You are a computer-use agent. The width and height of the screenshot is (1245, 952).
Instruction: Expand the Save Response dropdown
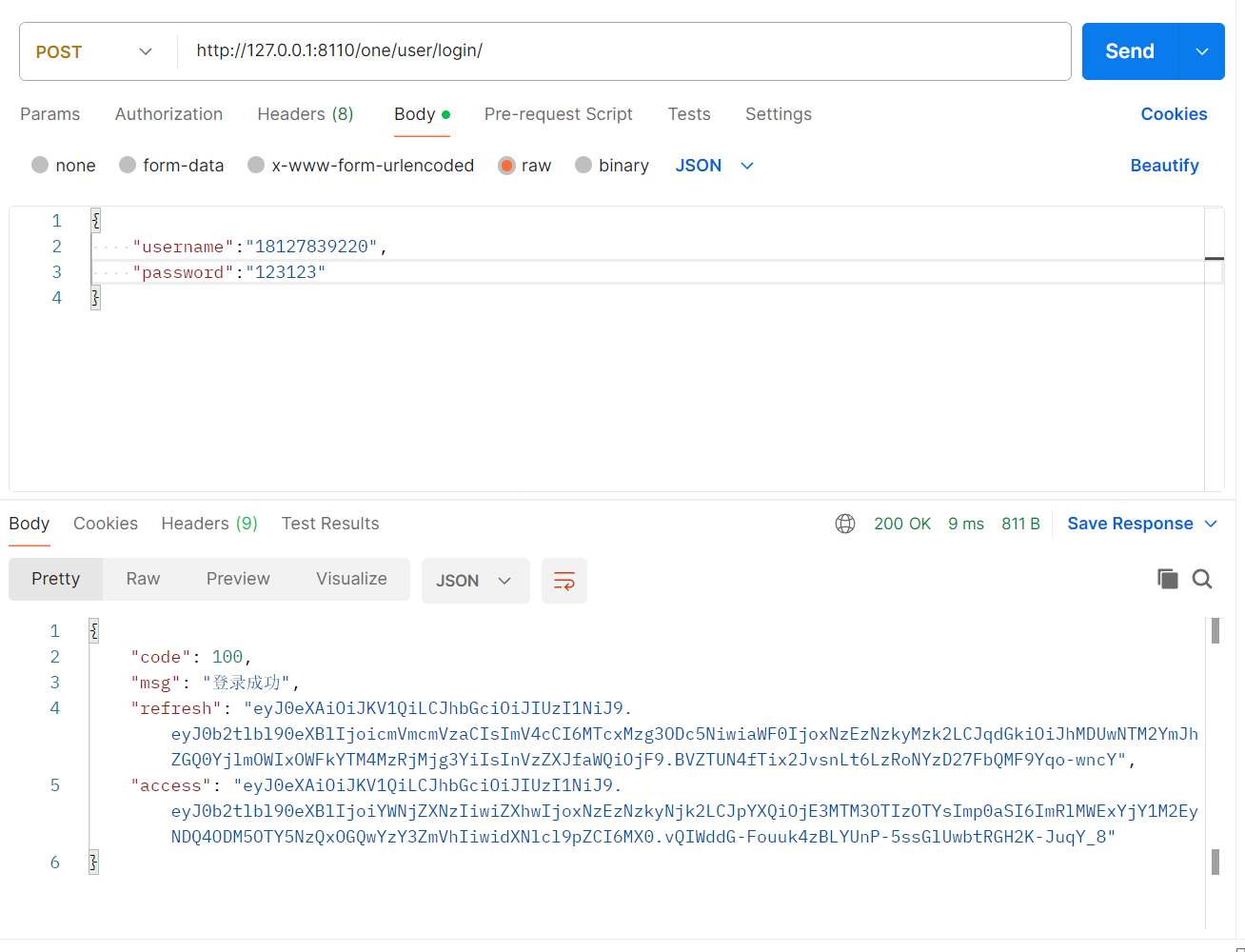click(x=1142, y=524)
